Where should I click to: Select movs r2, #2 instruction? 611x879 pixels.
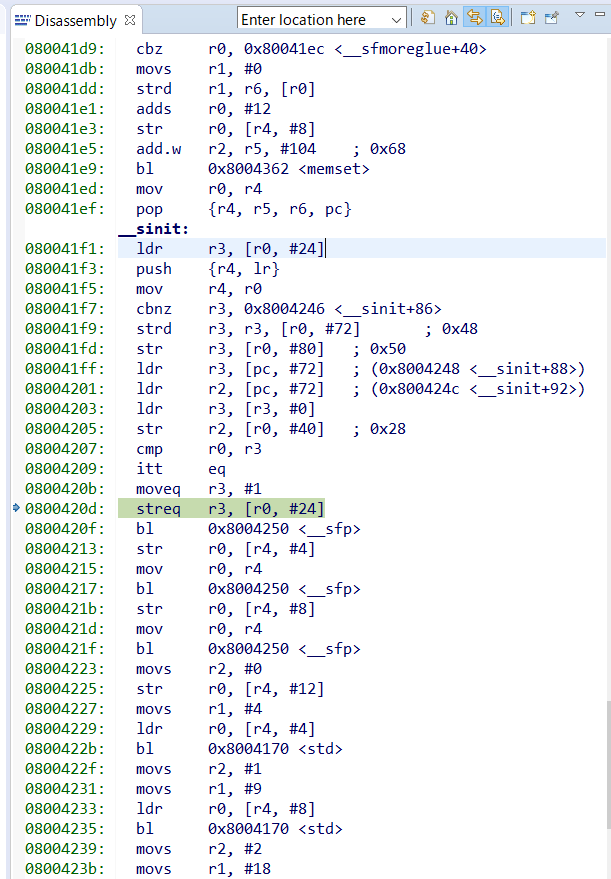[199, 849]
